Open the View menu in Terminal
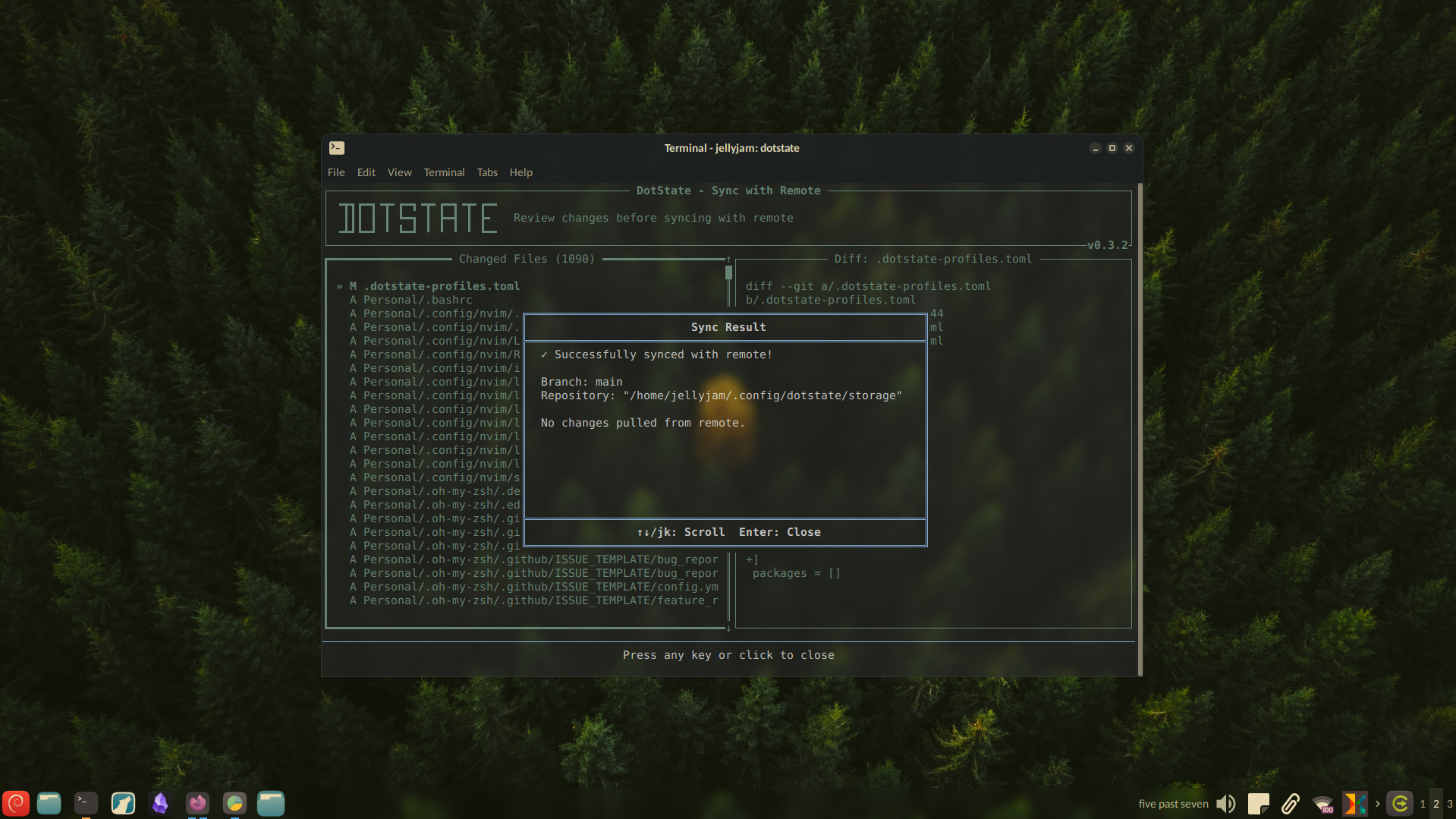 (x=400, y=172)
